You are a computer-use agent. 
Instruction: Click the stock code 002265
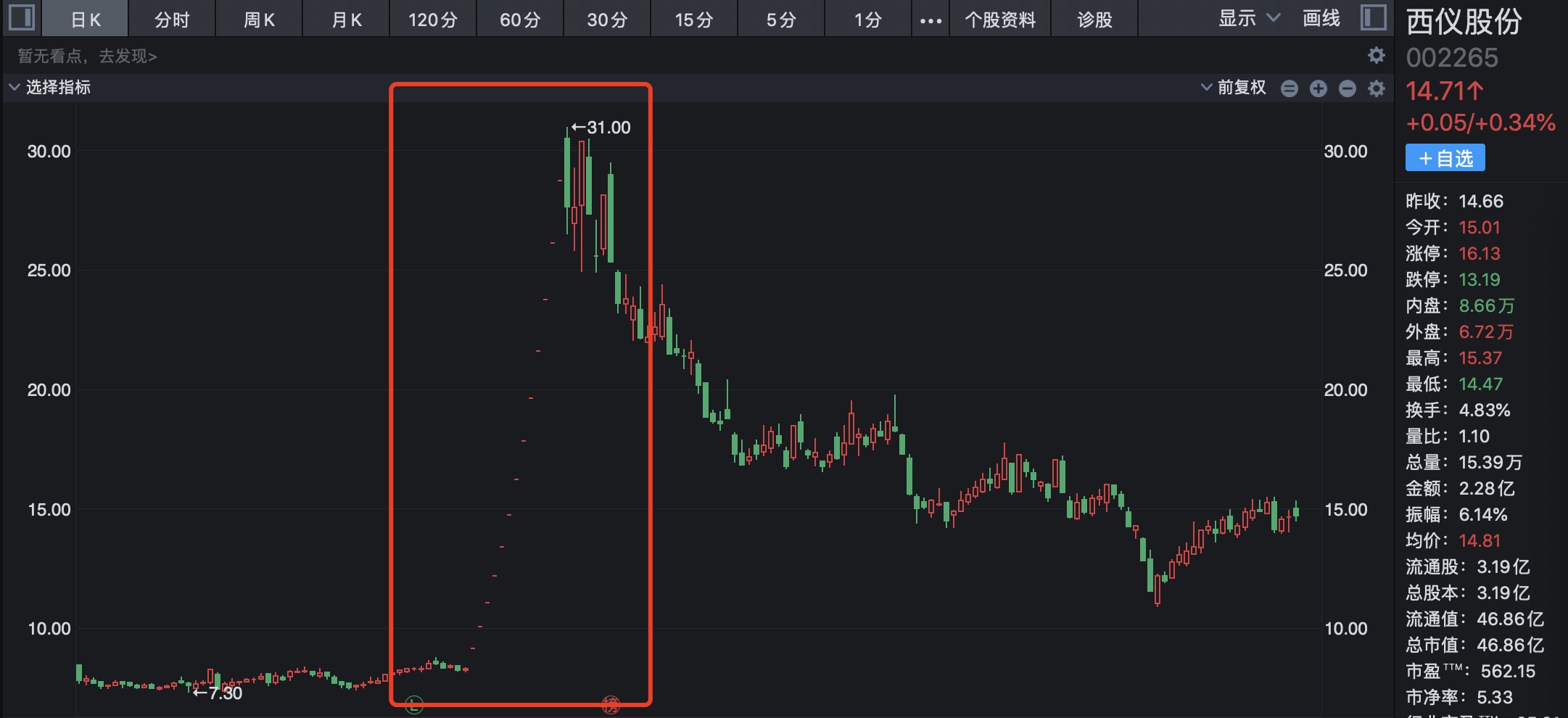[x=1452, y=57]
